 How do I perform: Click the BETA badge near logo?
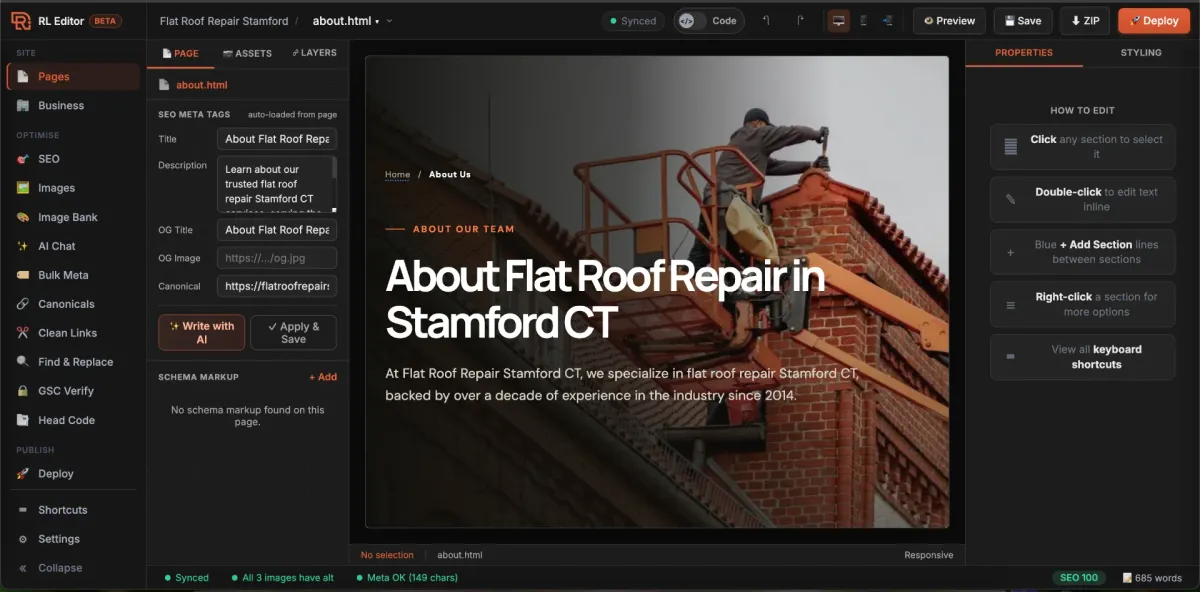(106, 20)
